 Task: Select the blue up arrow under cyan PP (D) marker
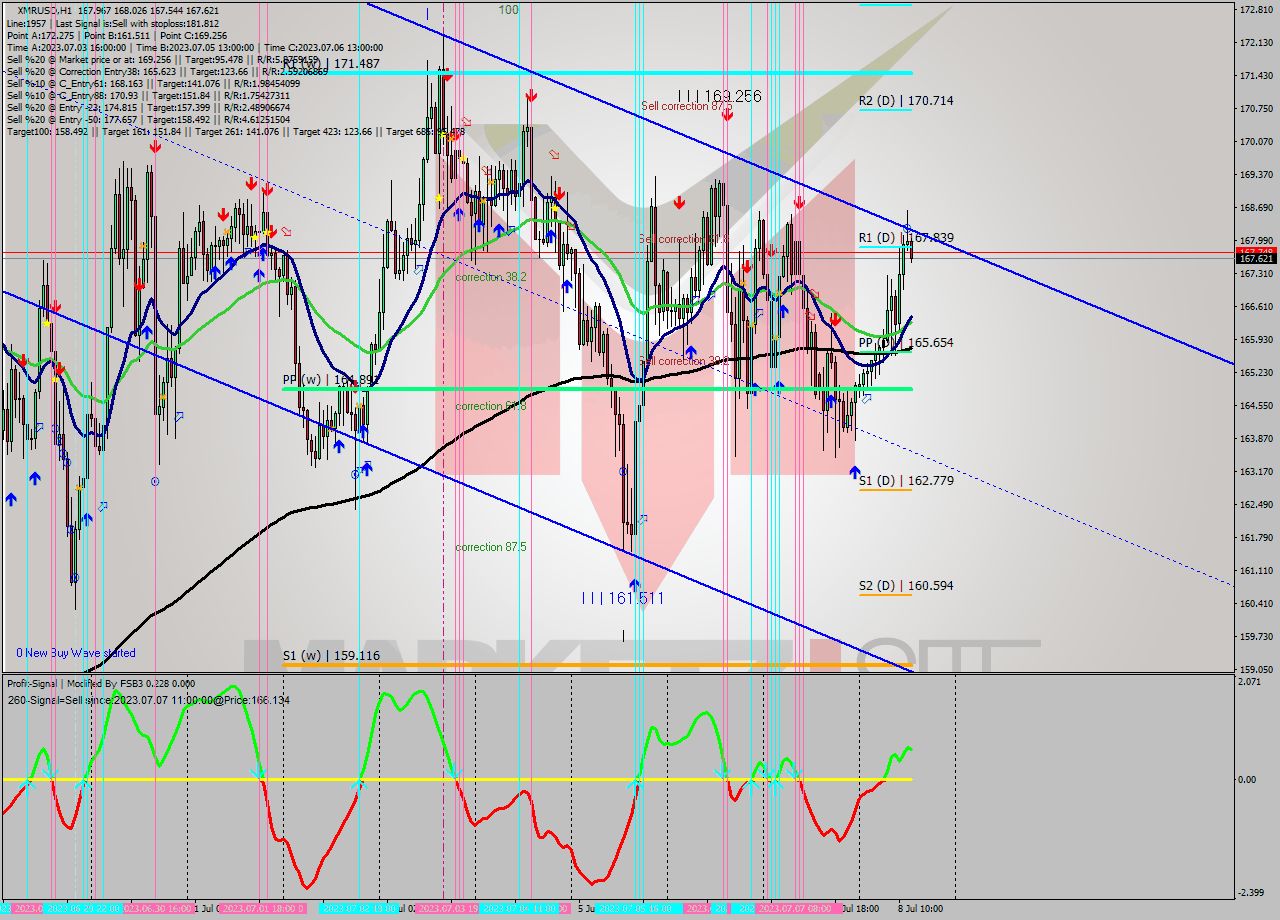(831, 401)
